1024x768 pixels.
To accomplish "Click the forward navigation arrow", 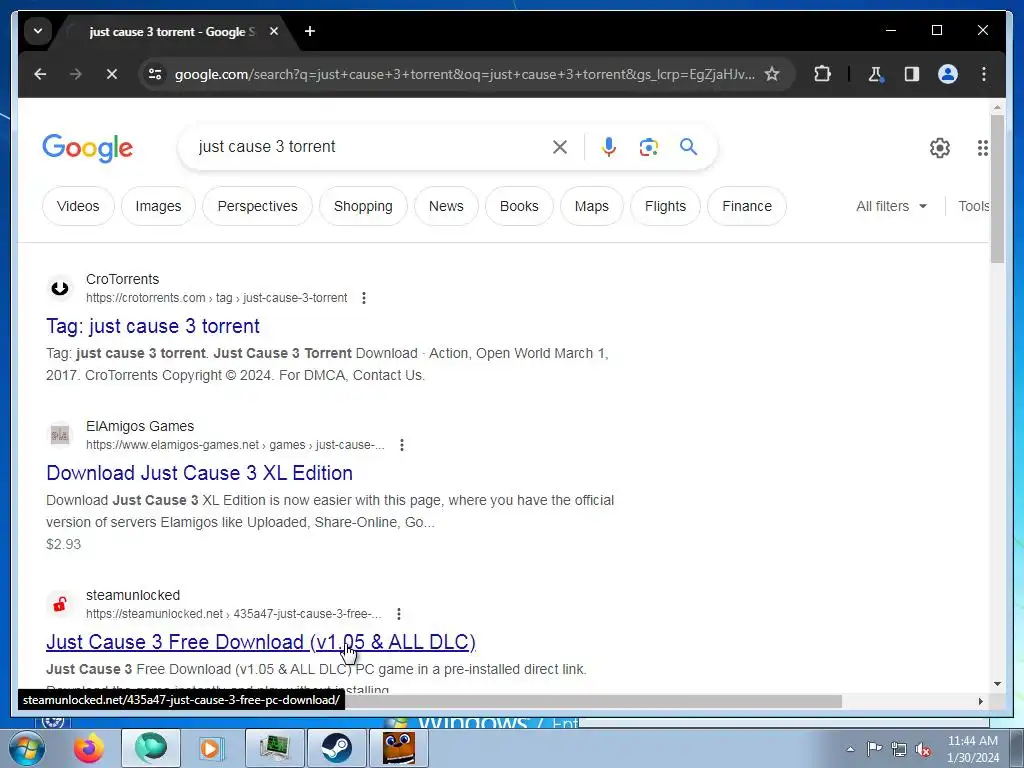I will [x=76, y=74].
